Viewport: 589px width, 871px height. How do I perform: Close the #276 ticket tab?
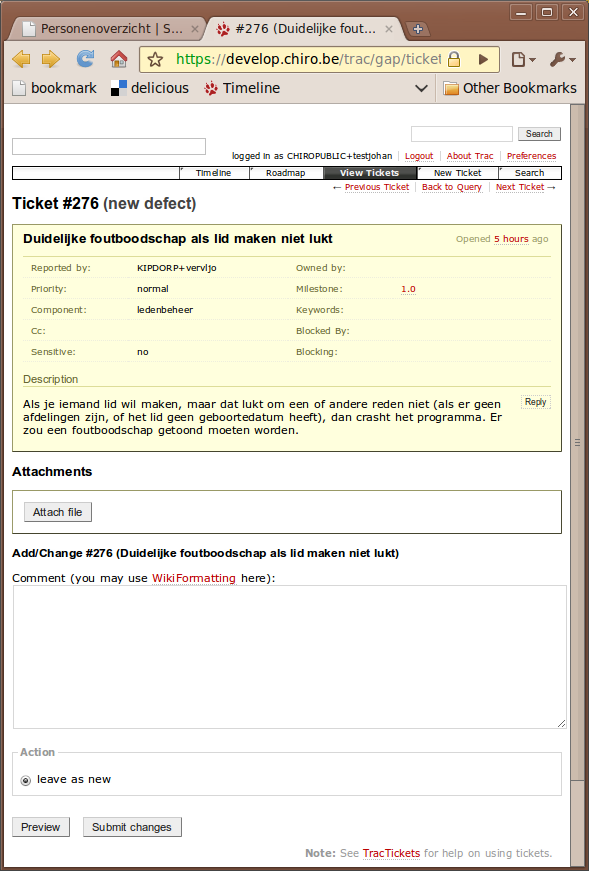[389, 29]
